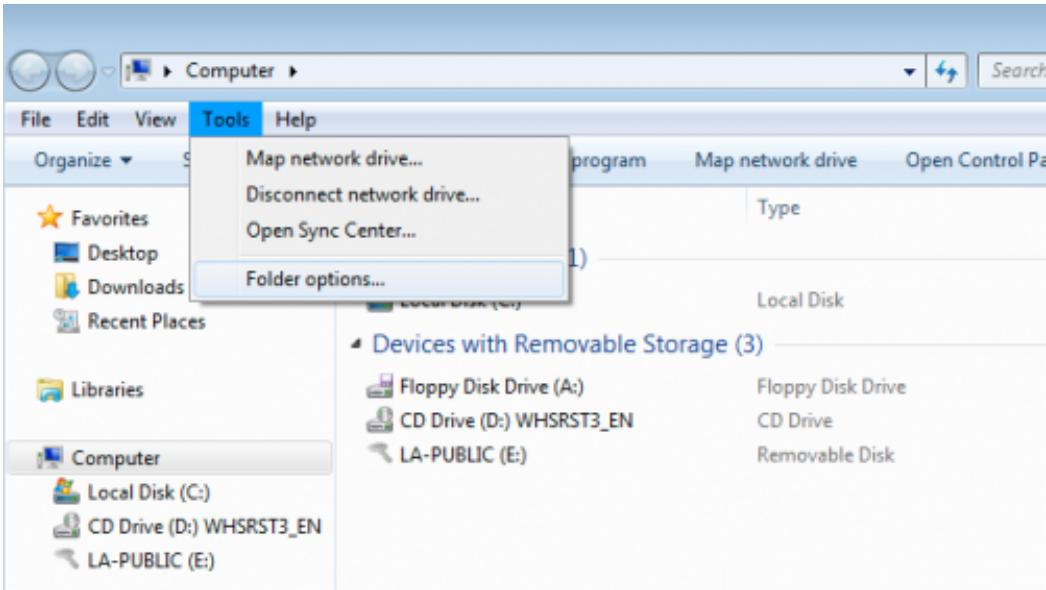Click the Floppy Disk Drive type cell
The height and width of the screenshot is (590, 1046).
pos(831,386)
